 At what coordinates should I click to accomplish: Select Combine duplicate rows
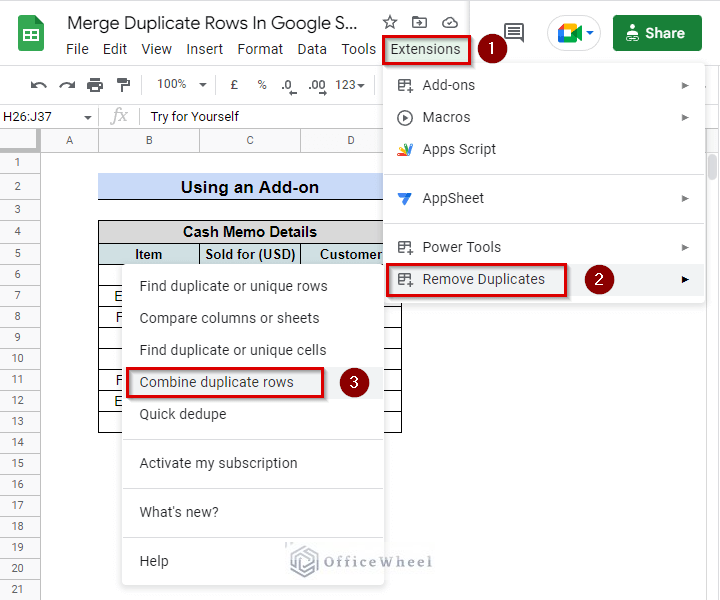click(253, 382)
